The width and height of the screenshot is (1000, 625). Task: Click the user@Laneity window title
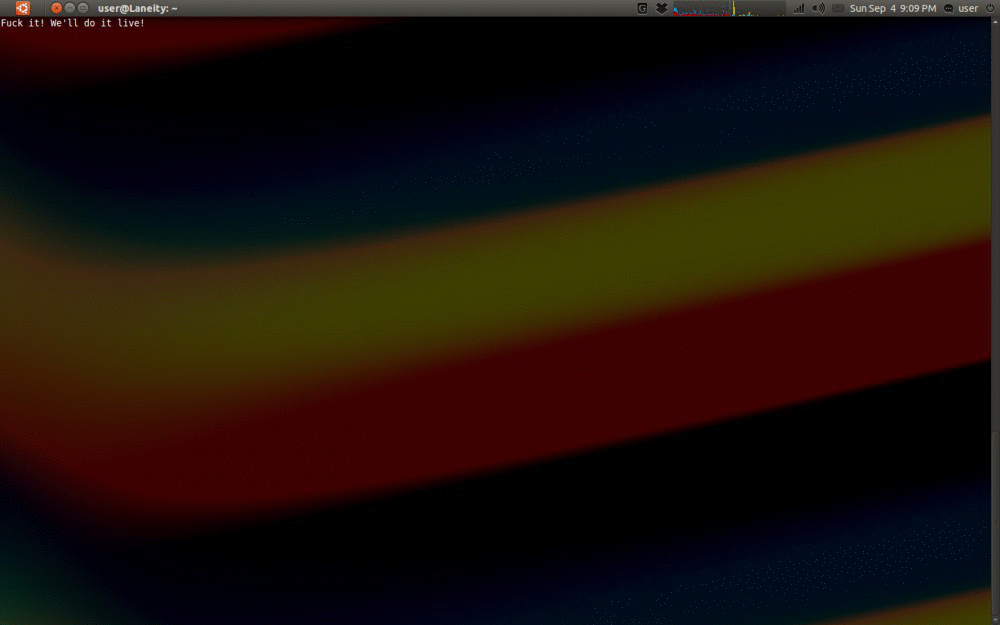[x=138, y=8]
